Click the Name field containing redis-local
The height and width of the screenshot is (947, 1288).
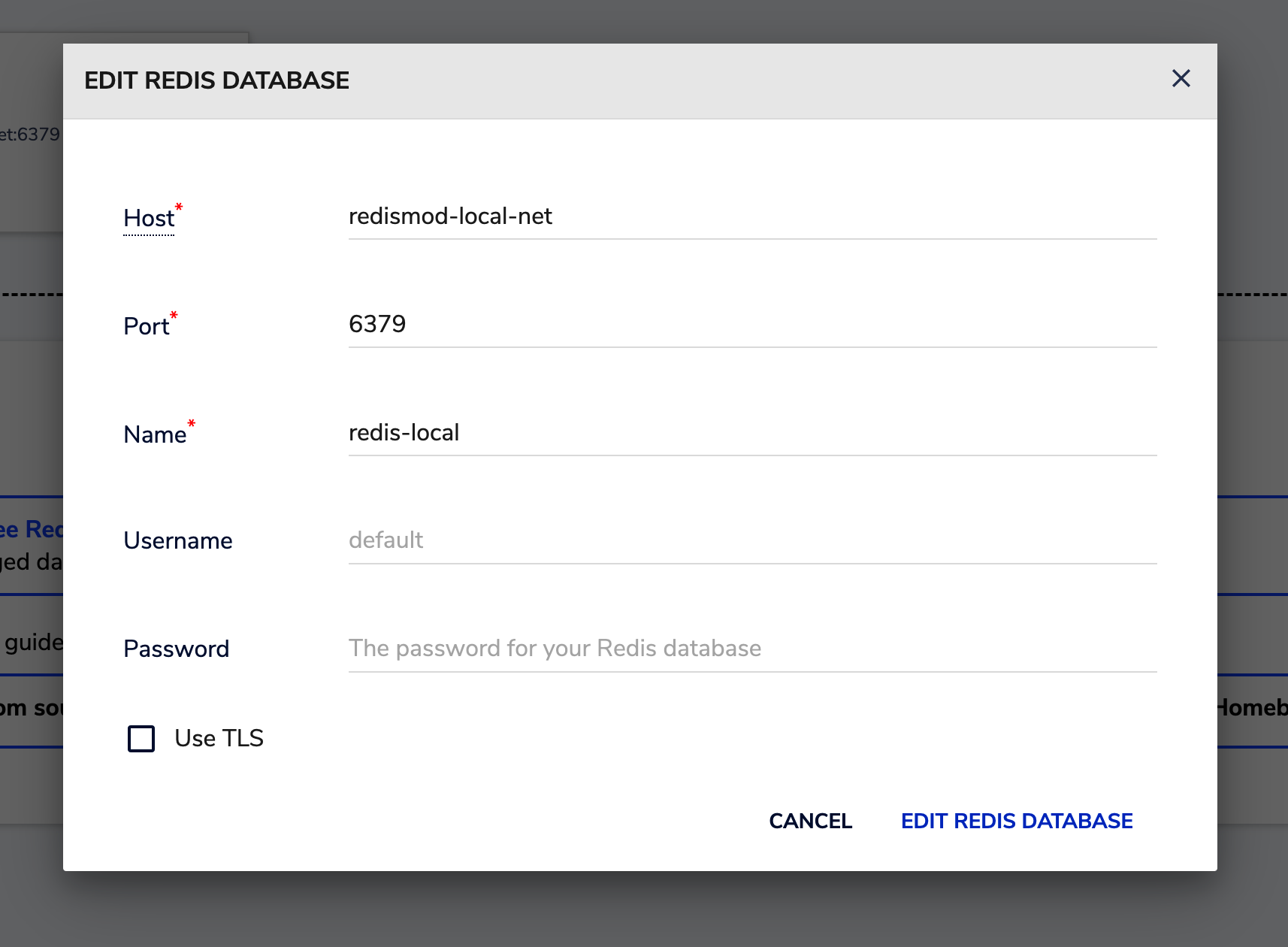pyautogui.click(x=751, y=433)
